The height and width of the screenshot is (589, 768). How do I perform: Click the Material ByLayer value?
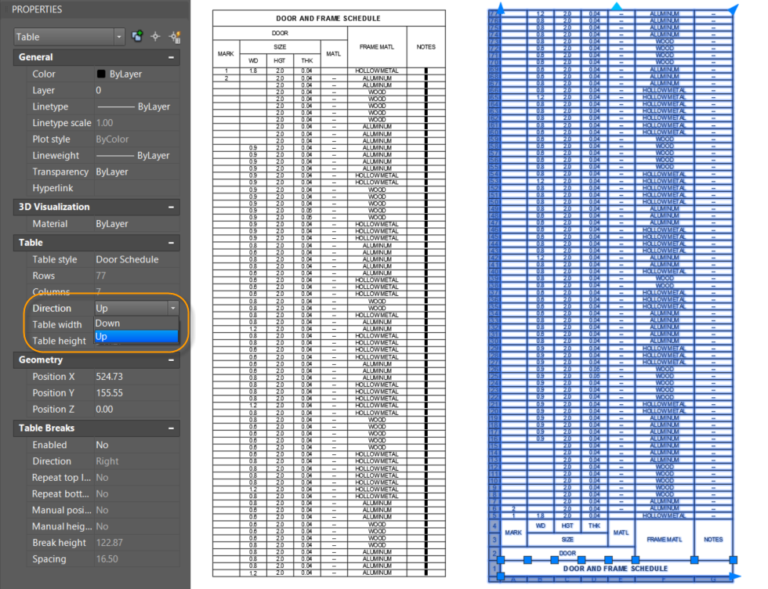112,225
